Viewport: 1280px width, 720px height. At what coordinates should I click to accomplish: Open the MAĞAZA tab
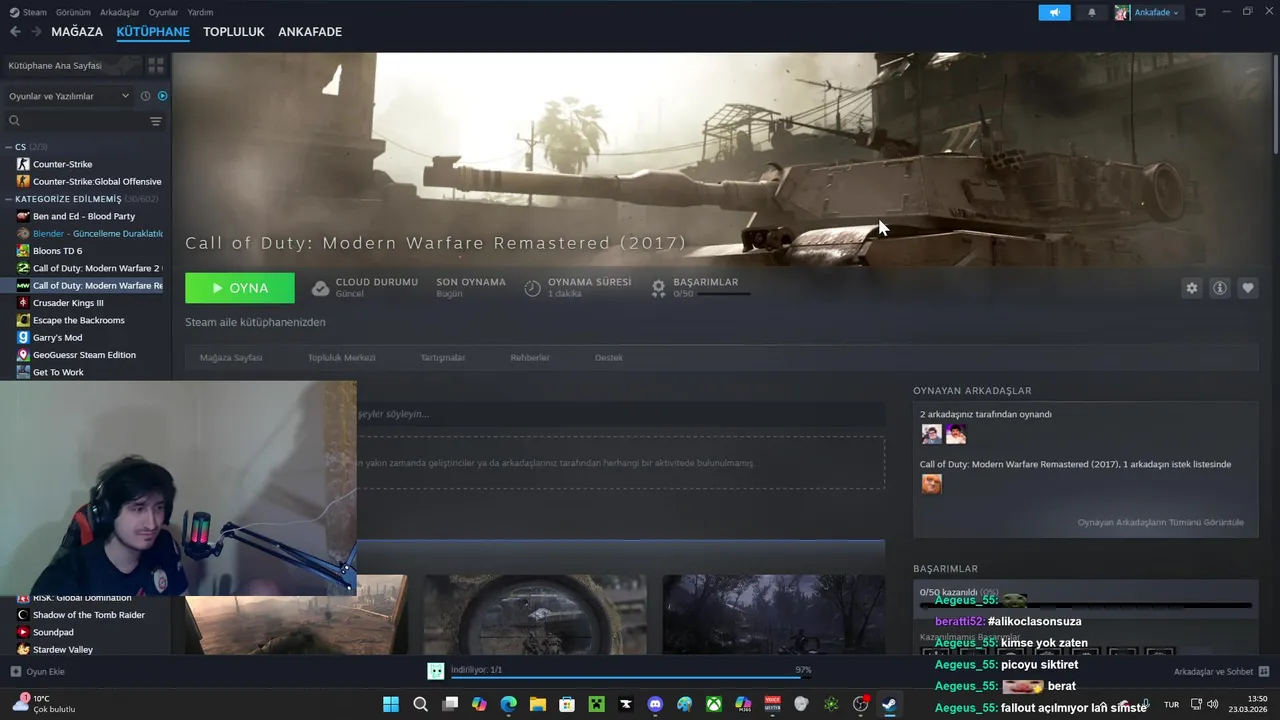pos(77,32)
